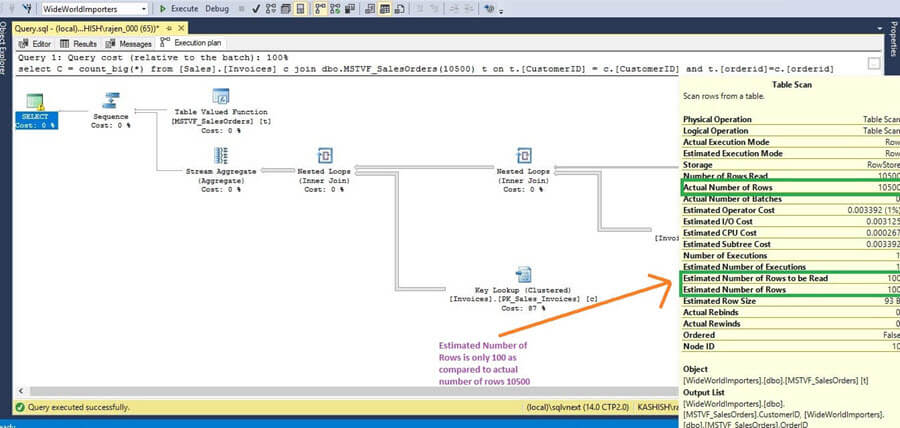Select the Nested Loops operator beside Stream Aggregate

[x=324, y=169]
